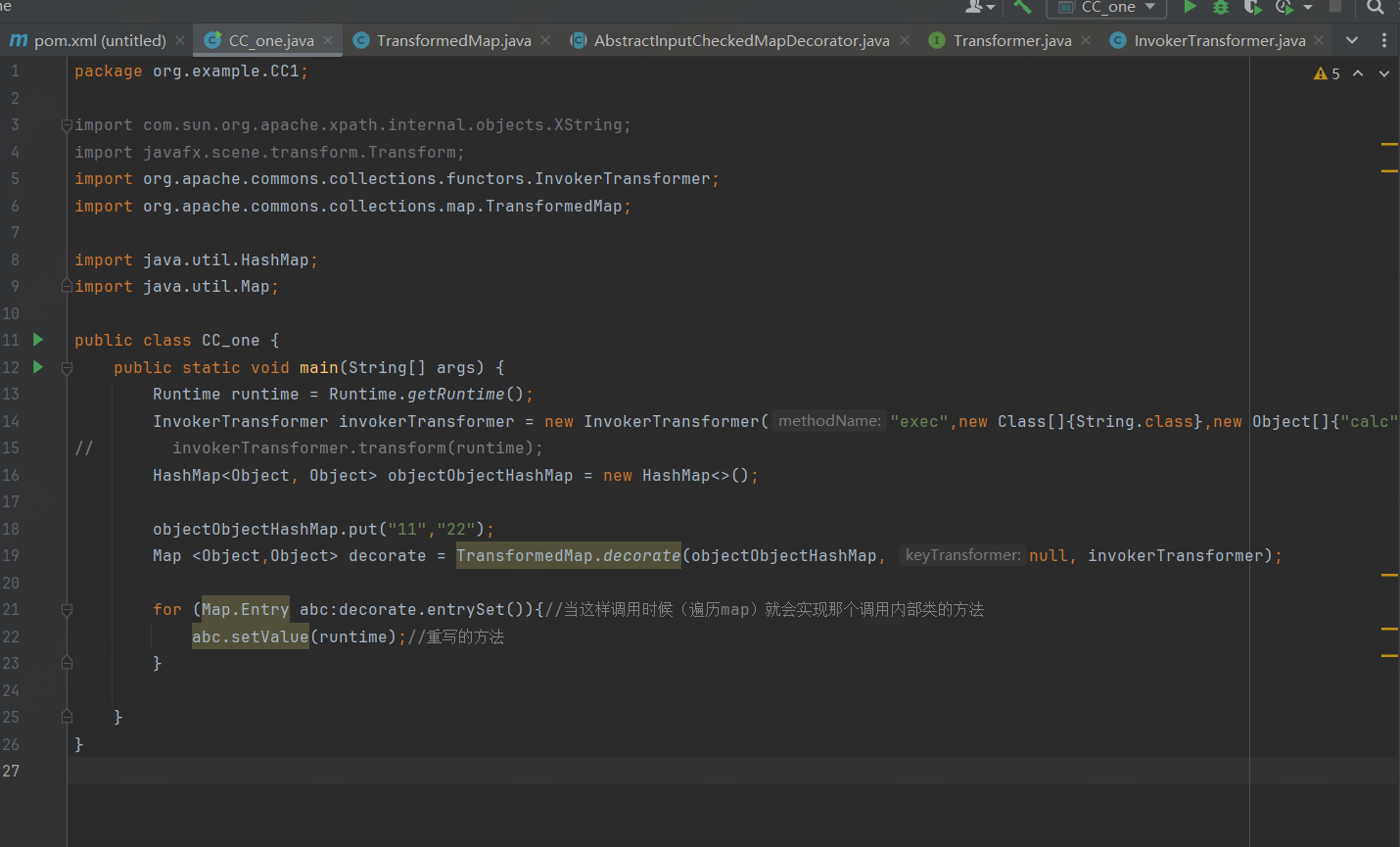Click the warning indicator showing 5 problems
This screenshot has width=1400, height=847.
1327,73
